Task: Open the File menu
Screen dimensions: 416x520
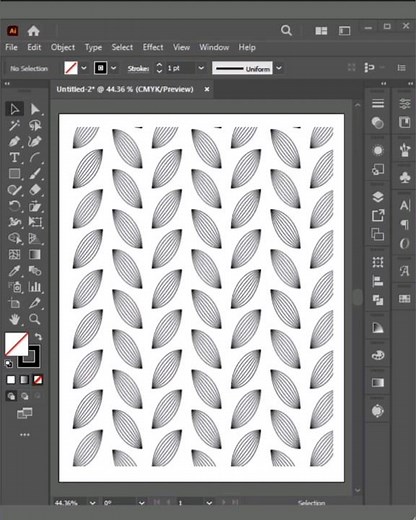Action: pos(11,47)
